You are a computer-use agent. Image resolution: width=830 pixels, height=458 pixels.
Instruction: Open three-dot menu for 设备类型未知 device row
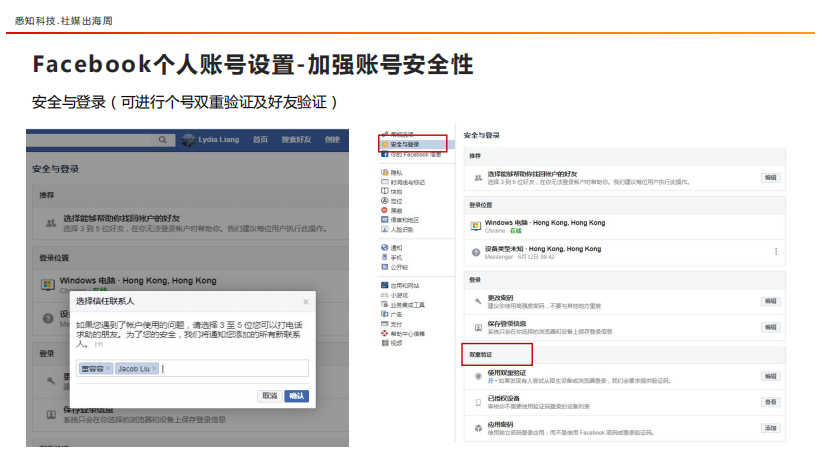776,252
